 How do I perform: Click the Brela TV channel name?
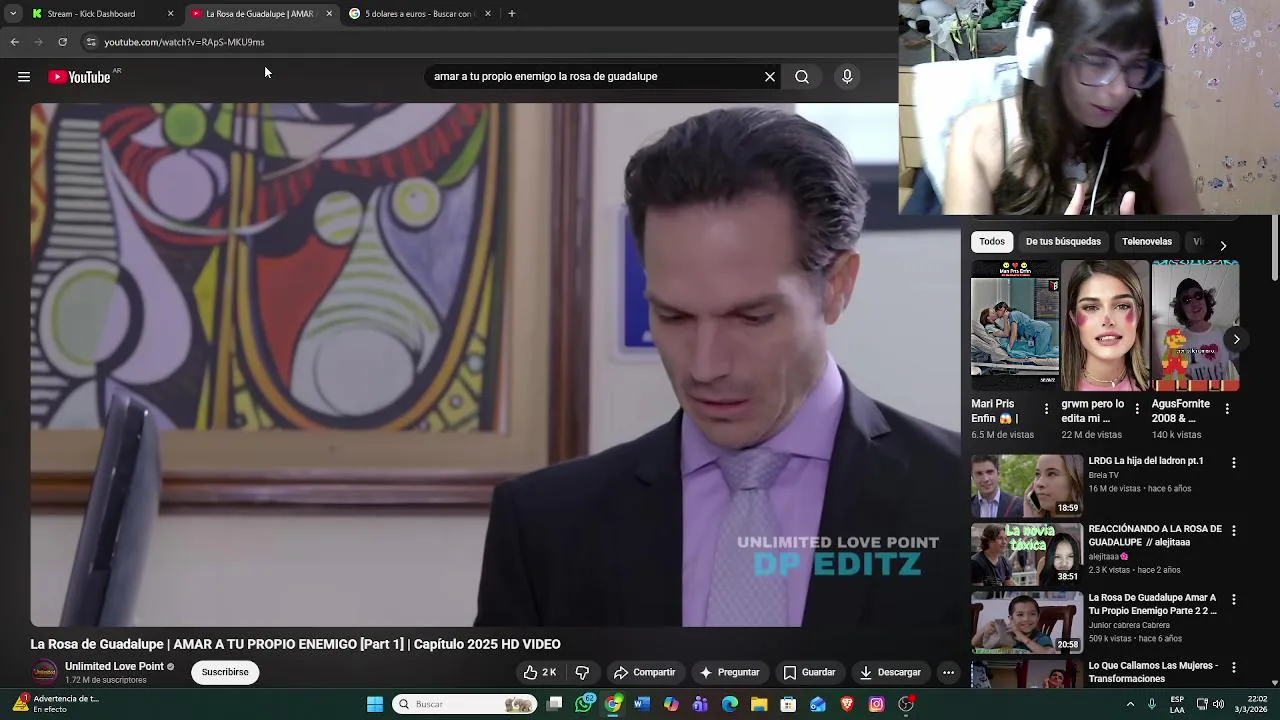pyautogui.click(x=1104, y=475)
